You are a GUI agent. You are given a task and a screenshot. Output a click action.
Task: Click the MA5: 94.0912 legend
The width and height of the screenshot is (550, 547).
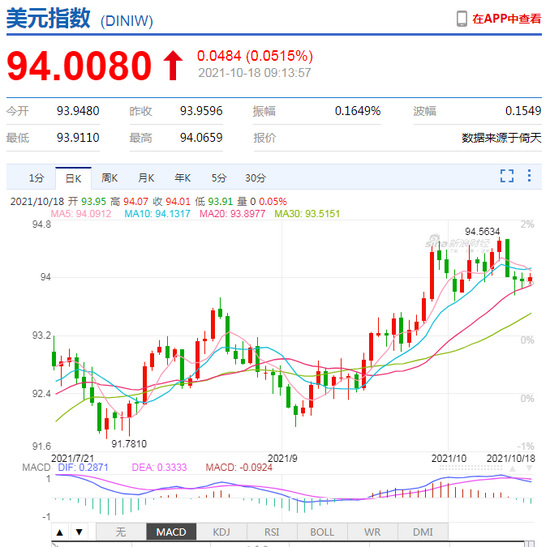pyautogui.click(x=81, y=214)
